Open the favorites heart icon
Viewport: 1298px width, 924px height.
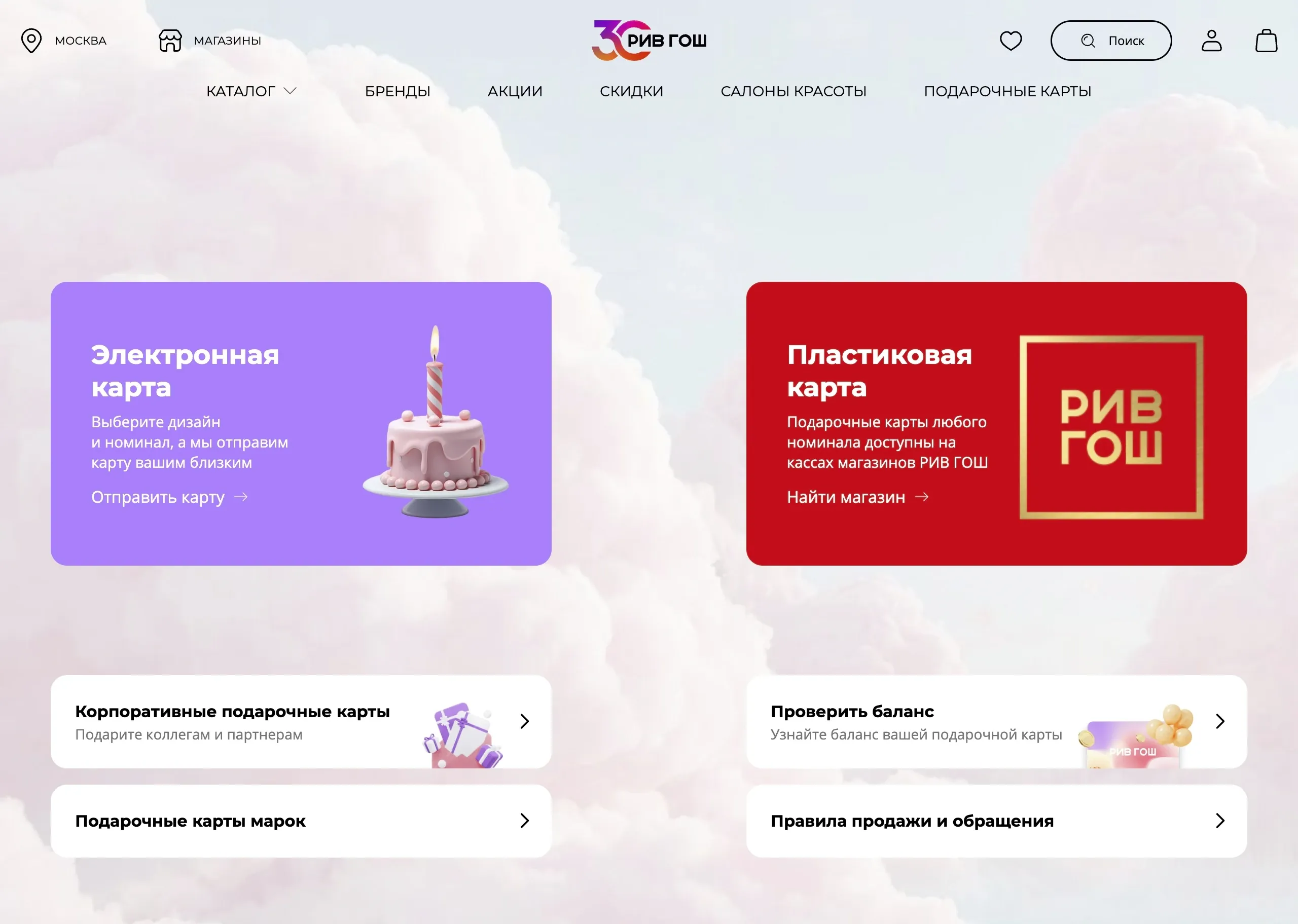point(1011,41)
